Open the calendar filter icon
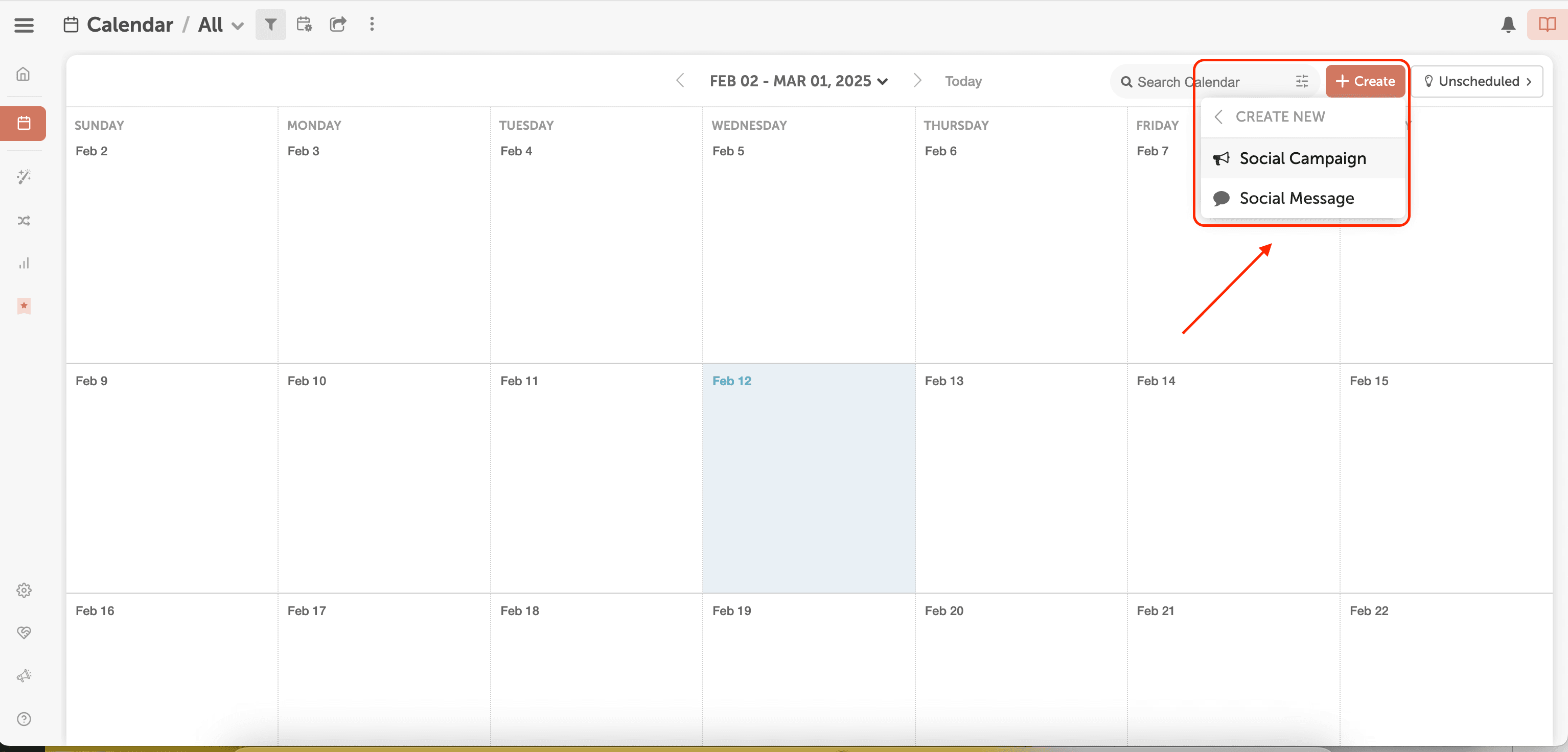The width and height of the screenshot is (1568, 752). click(270, 25)
